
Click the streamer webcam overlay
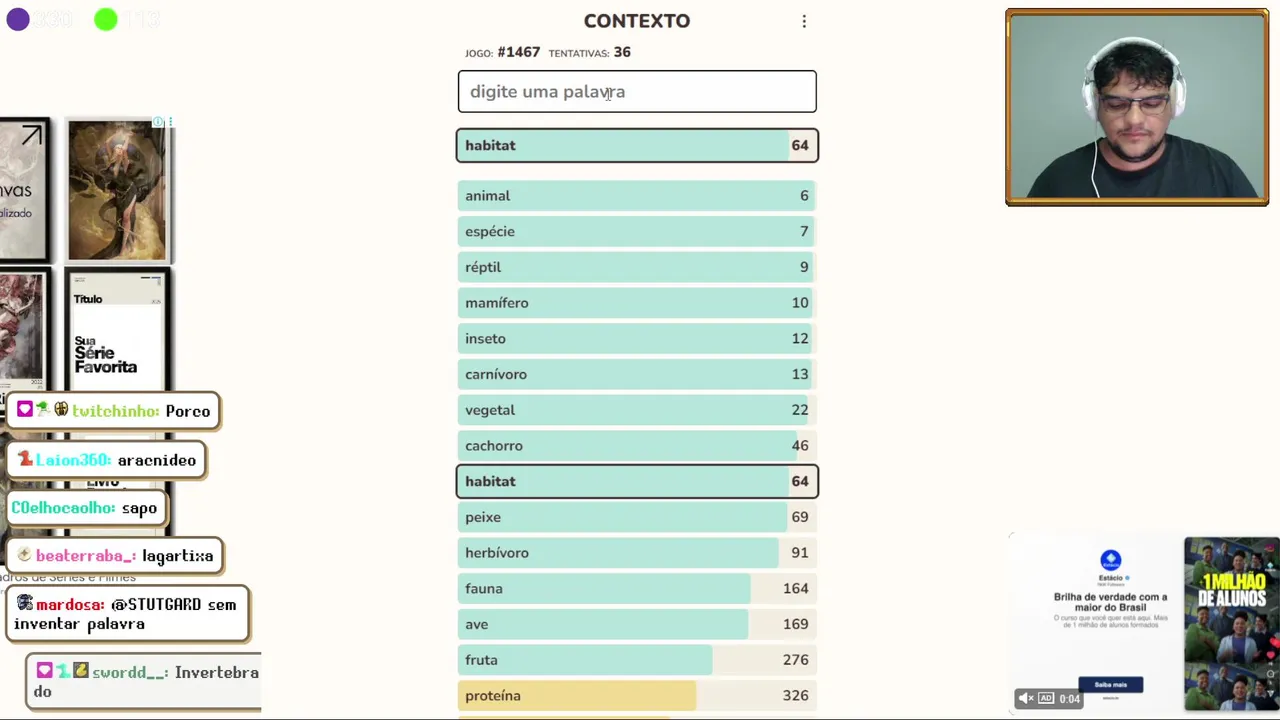1137,108
